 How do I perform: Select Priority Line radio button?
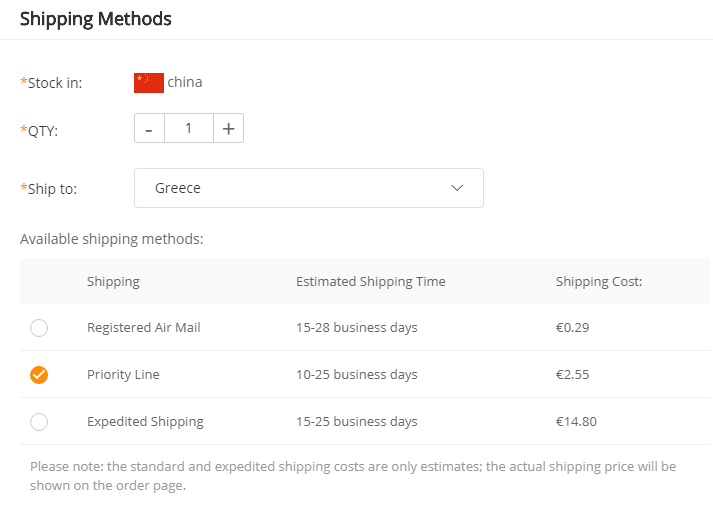tap(39, 375)
